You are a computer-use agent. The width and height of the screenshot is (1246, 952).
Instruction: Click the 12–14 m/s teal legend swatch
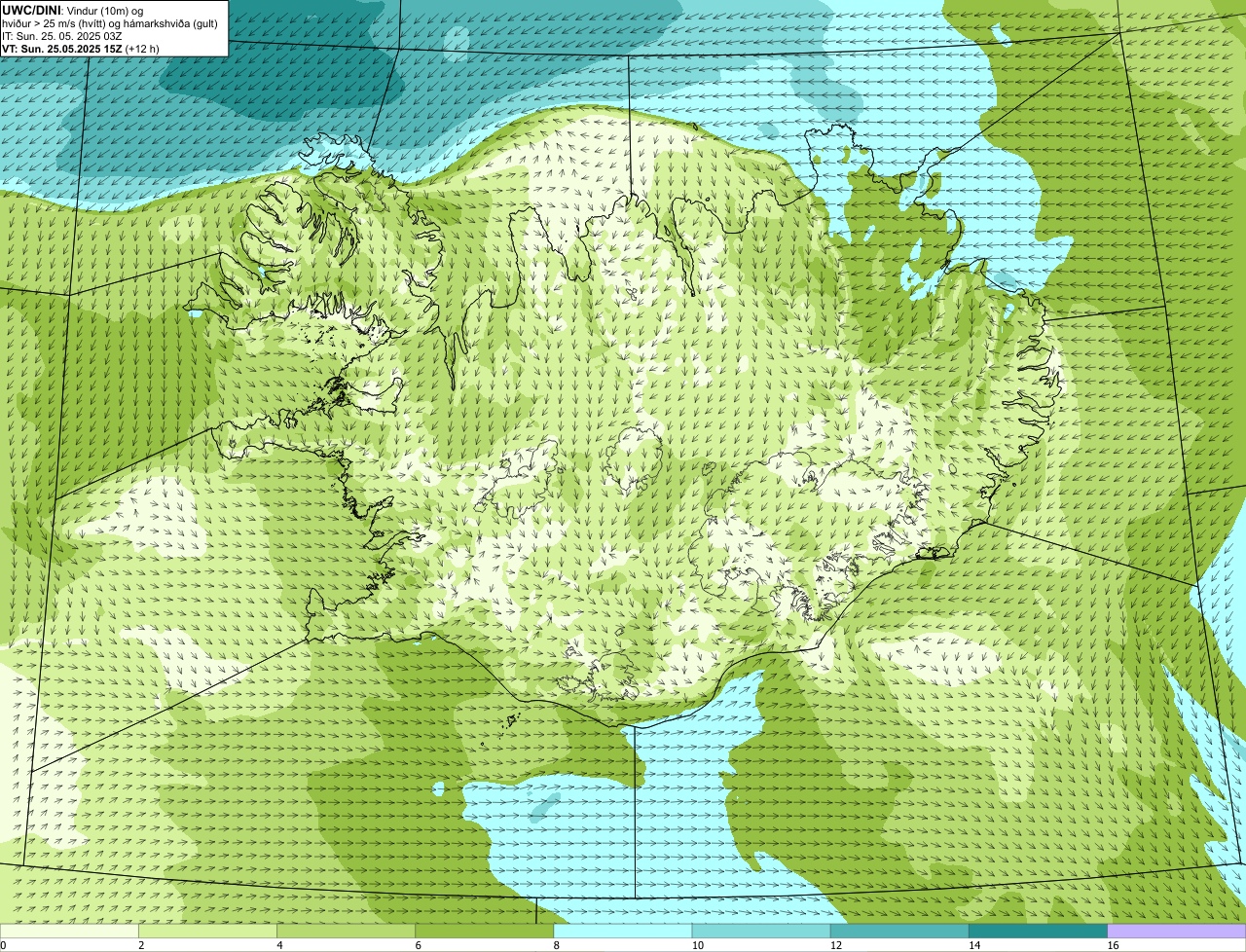point(899,932)
